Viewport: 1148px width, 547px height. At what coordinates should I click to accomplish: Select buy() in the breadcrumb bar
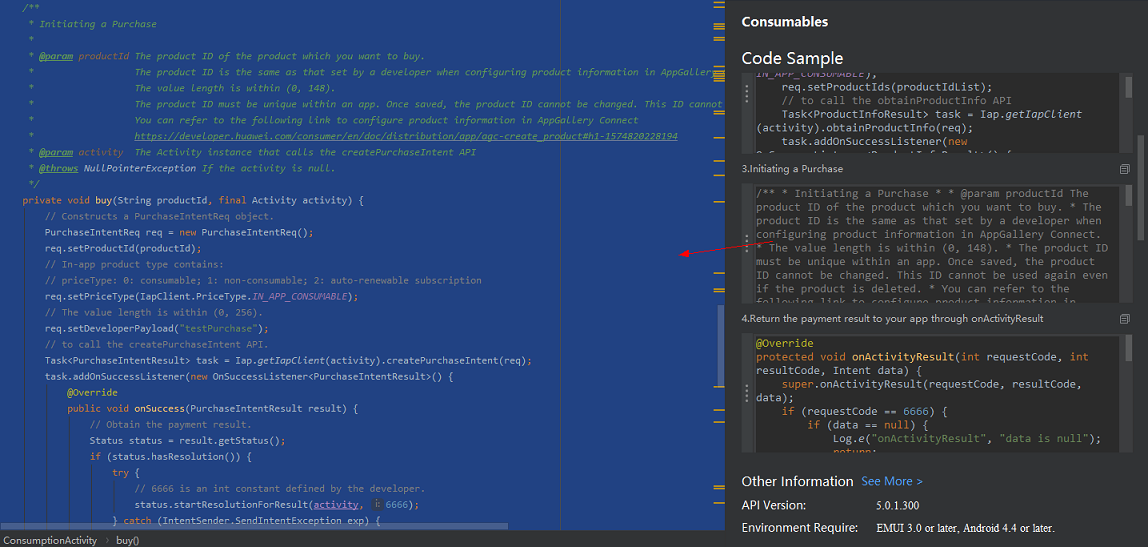click(x=127, y=540)
